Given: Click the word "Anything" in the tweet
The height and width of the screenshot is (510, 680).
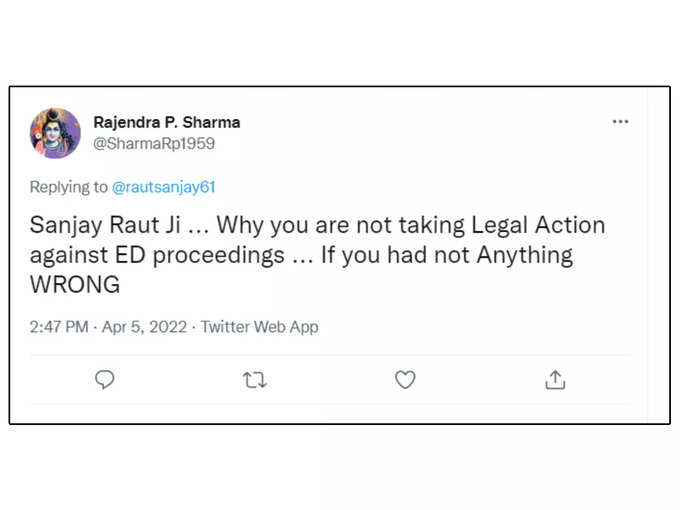Looking at the screenshot, I should (525, 255).
